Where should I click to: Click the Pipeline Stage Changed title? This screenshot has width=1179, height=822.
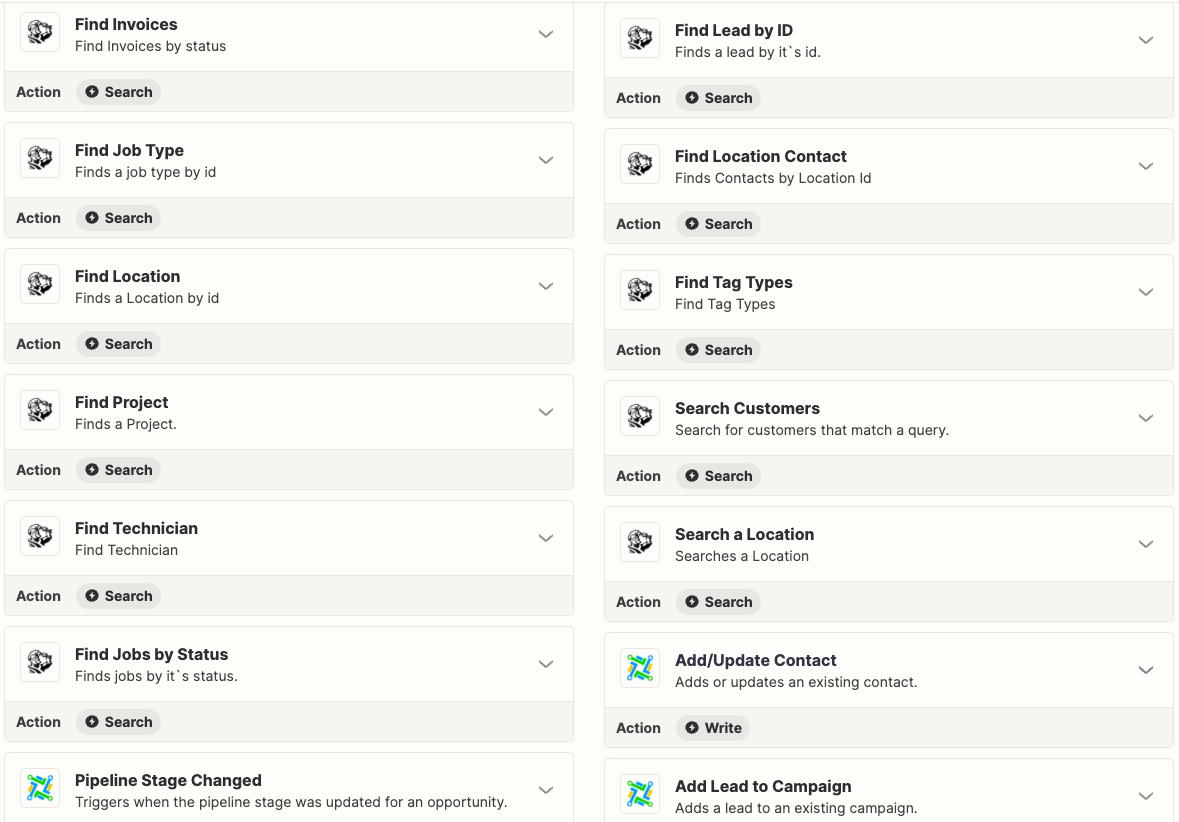click(168, 780)
